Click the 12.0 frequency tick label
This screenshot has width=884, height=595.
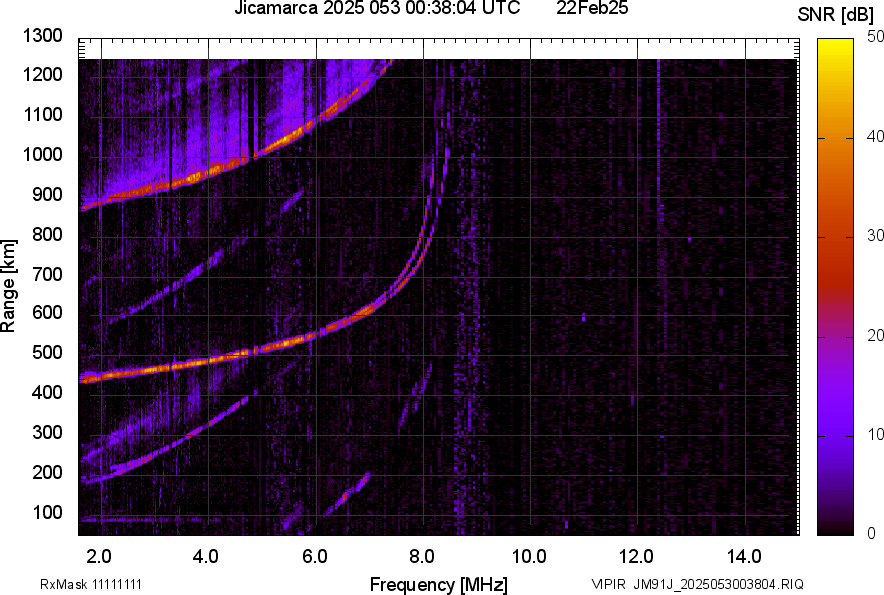637,557
